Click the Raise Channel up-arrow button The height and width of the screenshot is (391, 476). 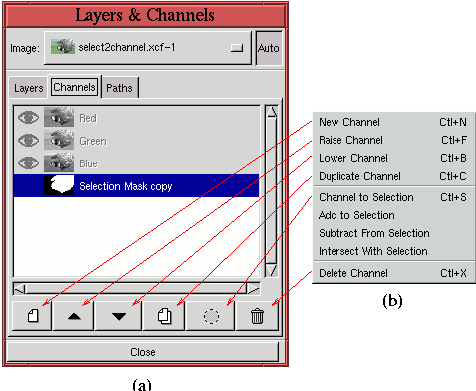point(74,316)
